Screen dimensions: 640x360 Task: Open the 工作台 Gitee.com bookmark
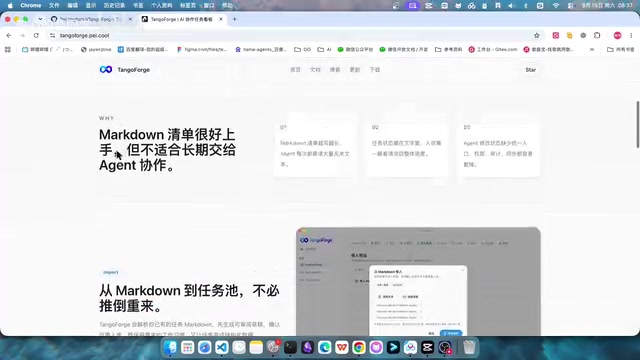click(493, 49)
